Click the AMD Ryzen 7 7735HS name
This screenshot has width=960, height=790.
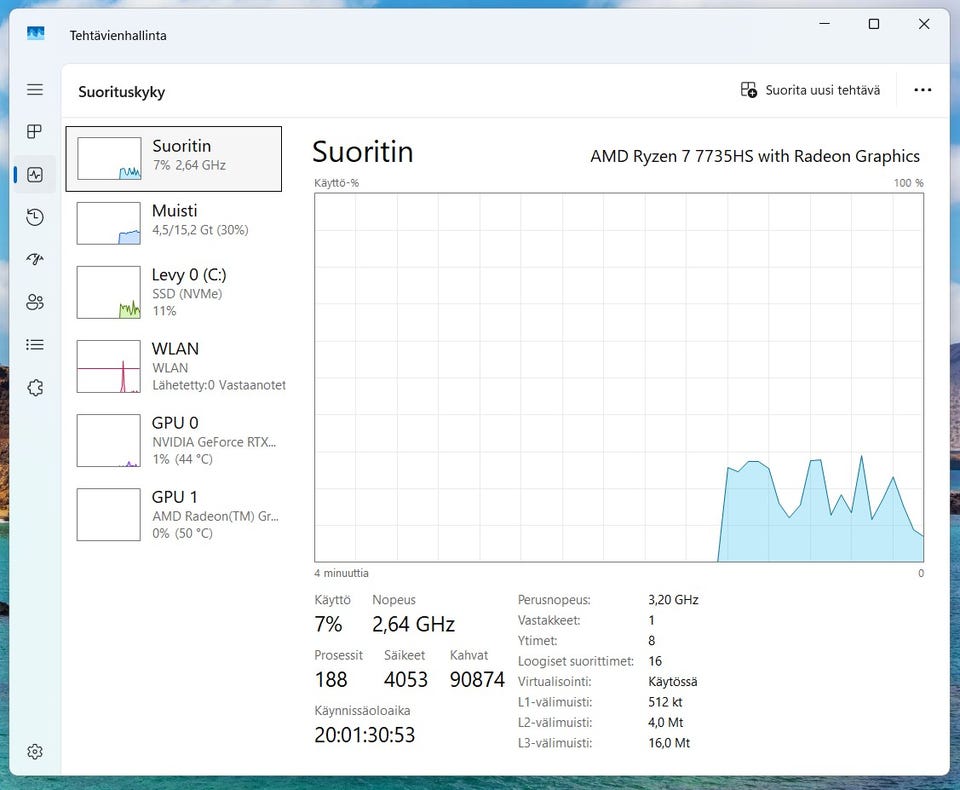[x=755, y=156]
